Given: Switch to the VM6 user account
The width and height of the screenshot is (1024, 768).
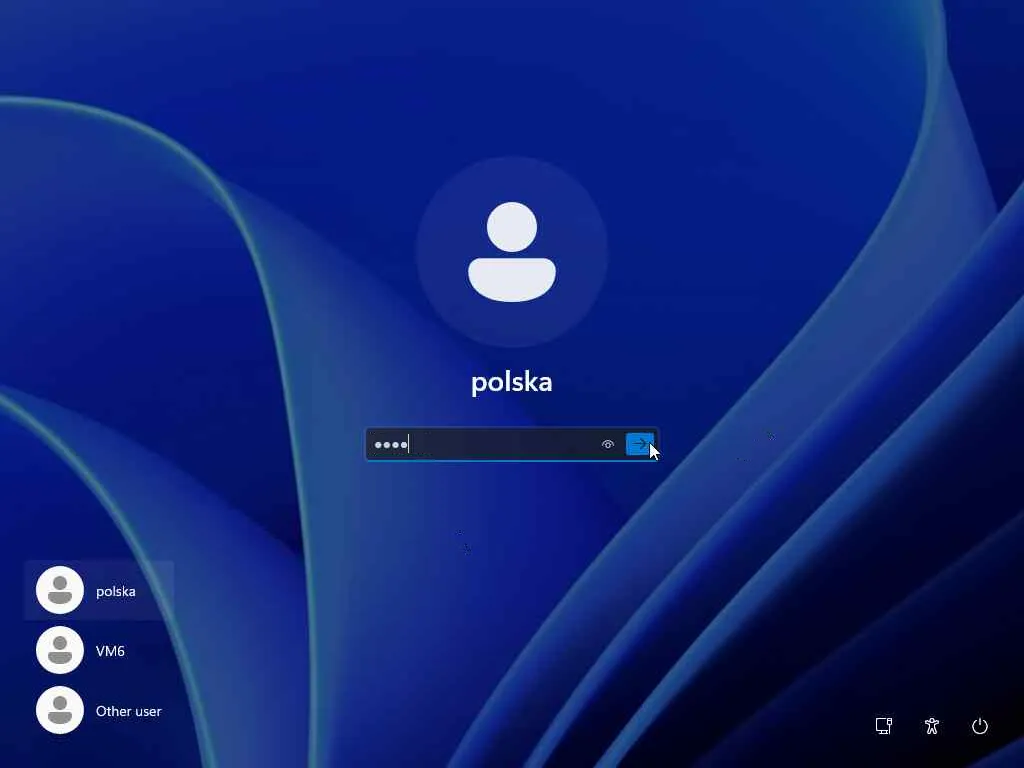Looking at the screenshot, I should click(99, 650).
